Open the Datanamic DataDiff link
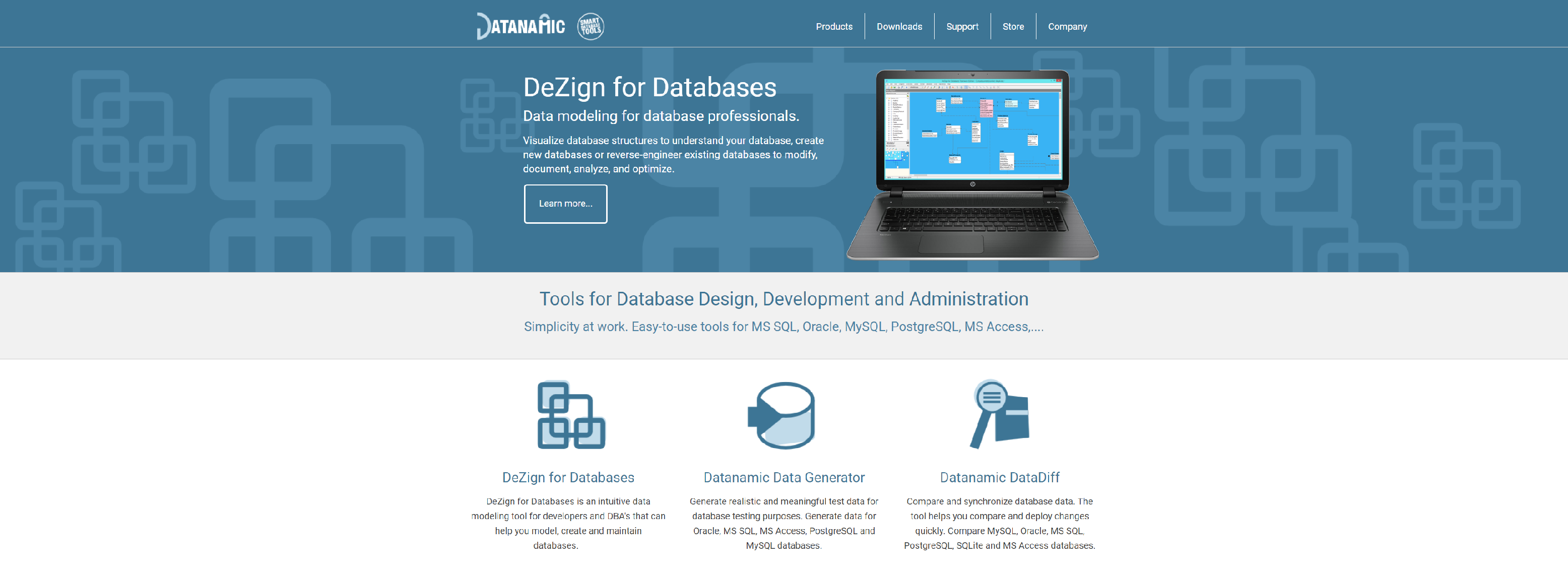Image resolution: width=1568 pixels, height=572 pixels. click(x=1000, y=478)
